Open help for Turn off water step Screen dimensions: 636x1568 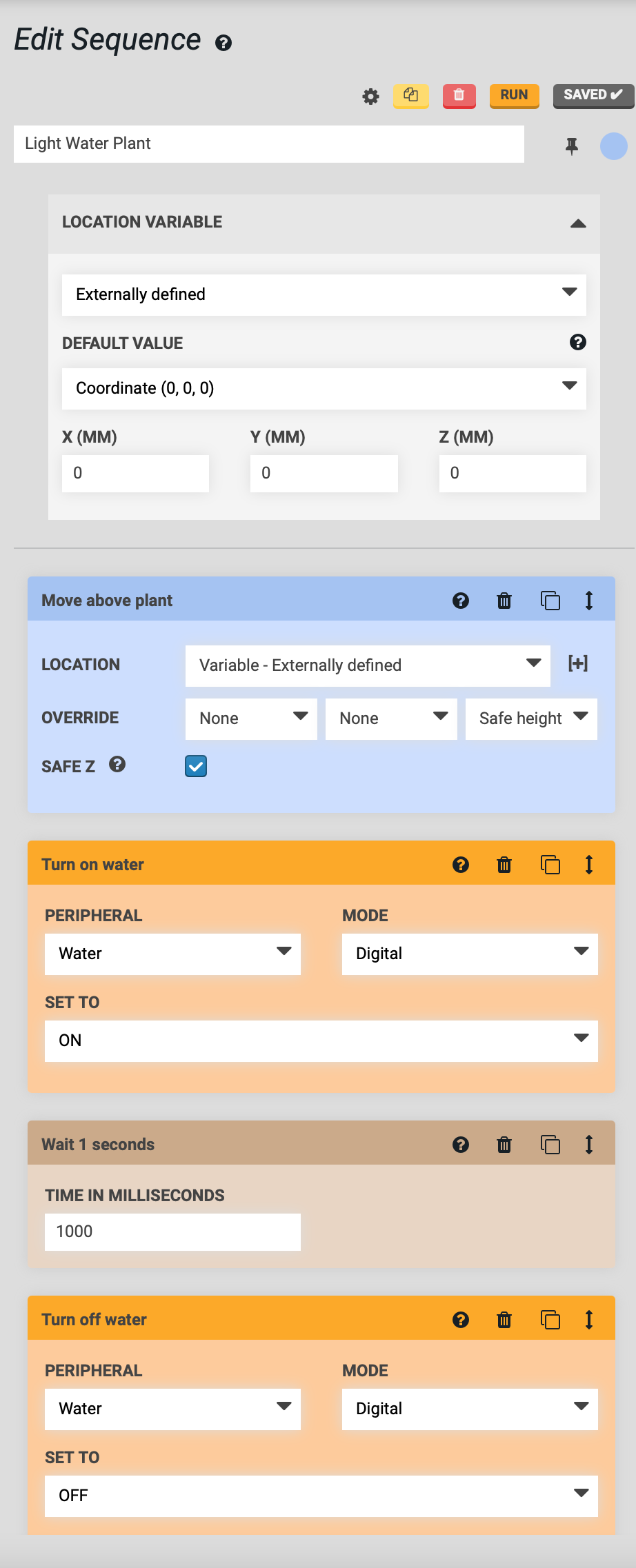tap(461, 1320)
